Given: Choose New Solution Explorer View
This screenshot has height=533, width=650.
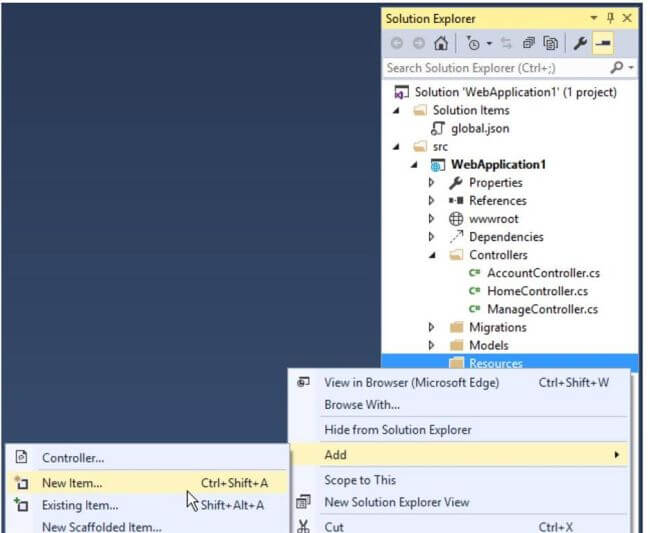Looking at the screenshot, I should coord(459,502).
